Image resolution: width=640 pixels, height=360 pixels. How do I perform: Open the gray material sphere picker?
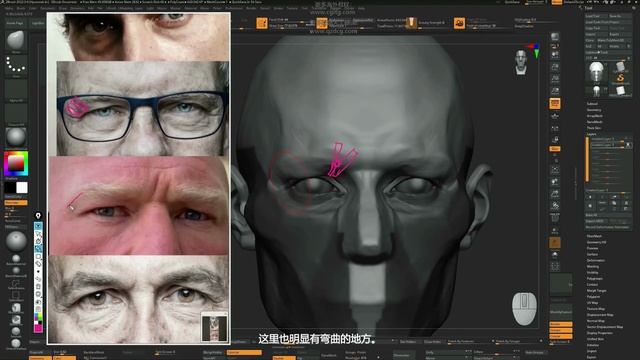[x=16, y=138]
